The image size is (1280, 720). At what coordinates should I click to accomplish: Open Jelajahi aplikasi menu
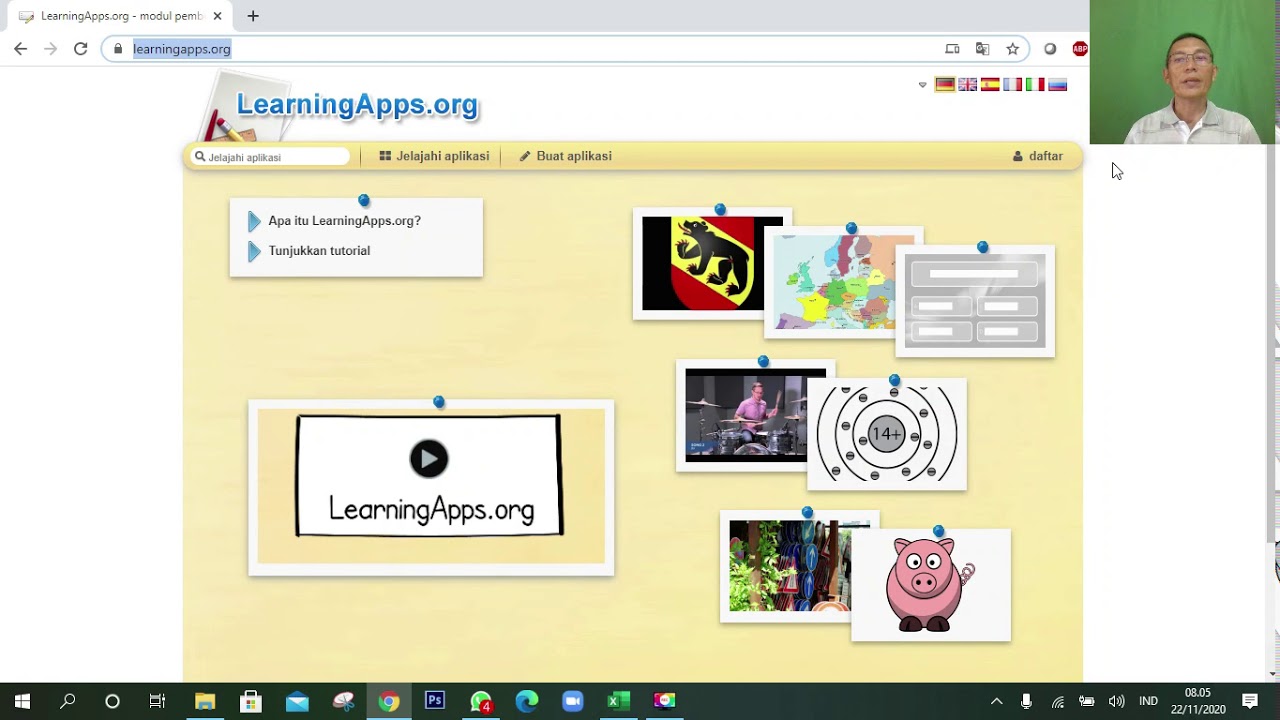point(434,156)
